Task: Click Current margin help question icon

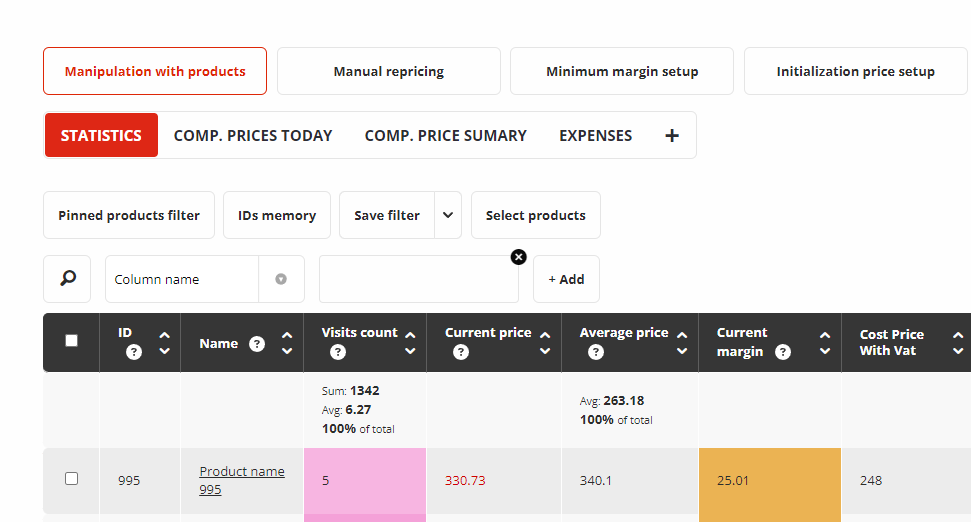Action: [x=783, y=352]
